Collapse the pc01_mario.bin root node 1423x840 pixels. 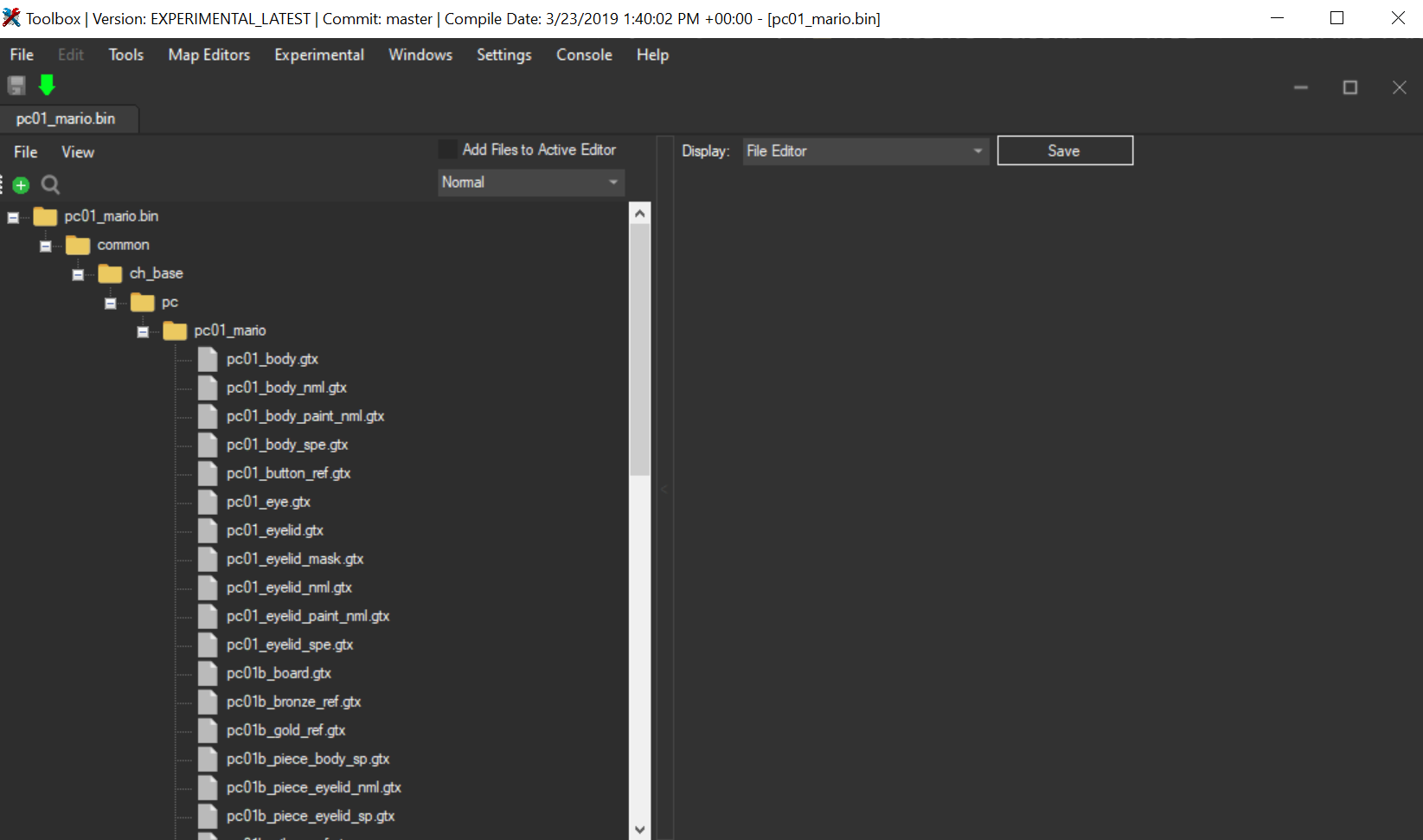[x=13, y=217]
